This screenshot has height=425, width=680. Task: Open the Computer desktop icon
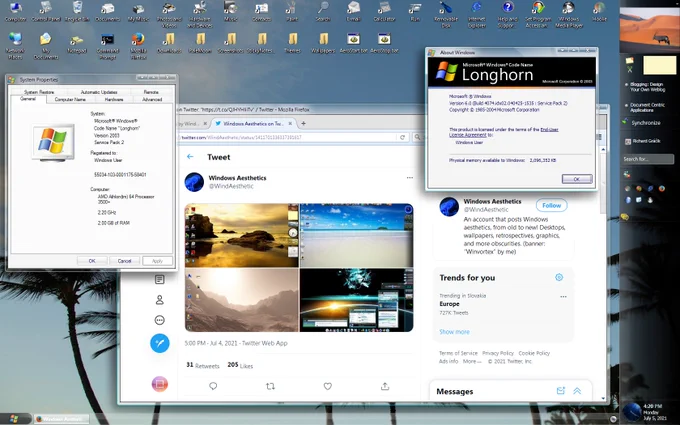pos(16,11)
